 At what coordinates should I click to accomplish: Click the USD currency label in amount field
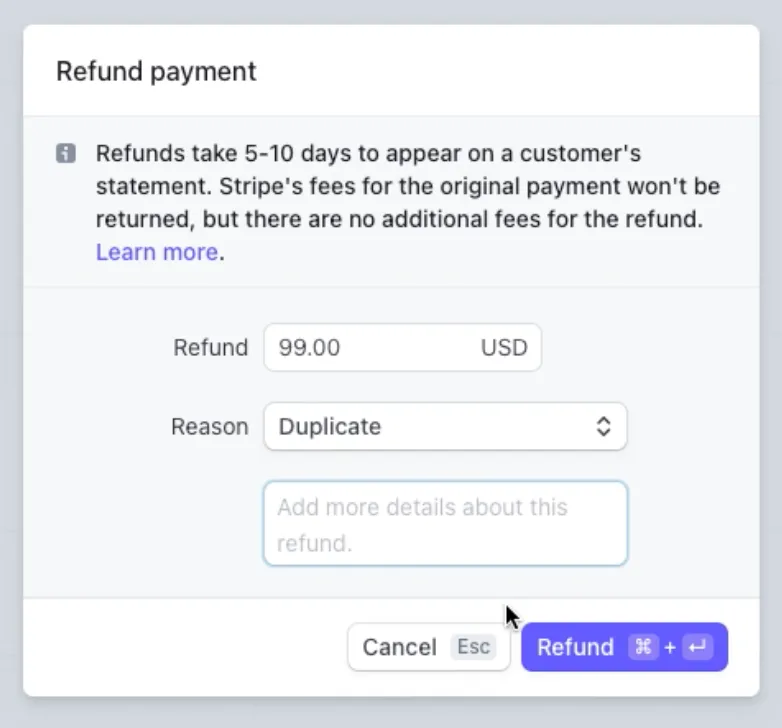pyautogui.click(x=504, y=347)
